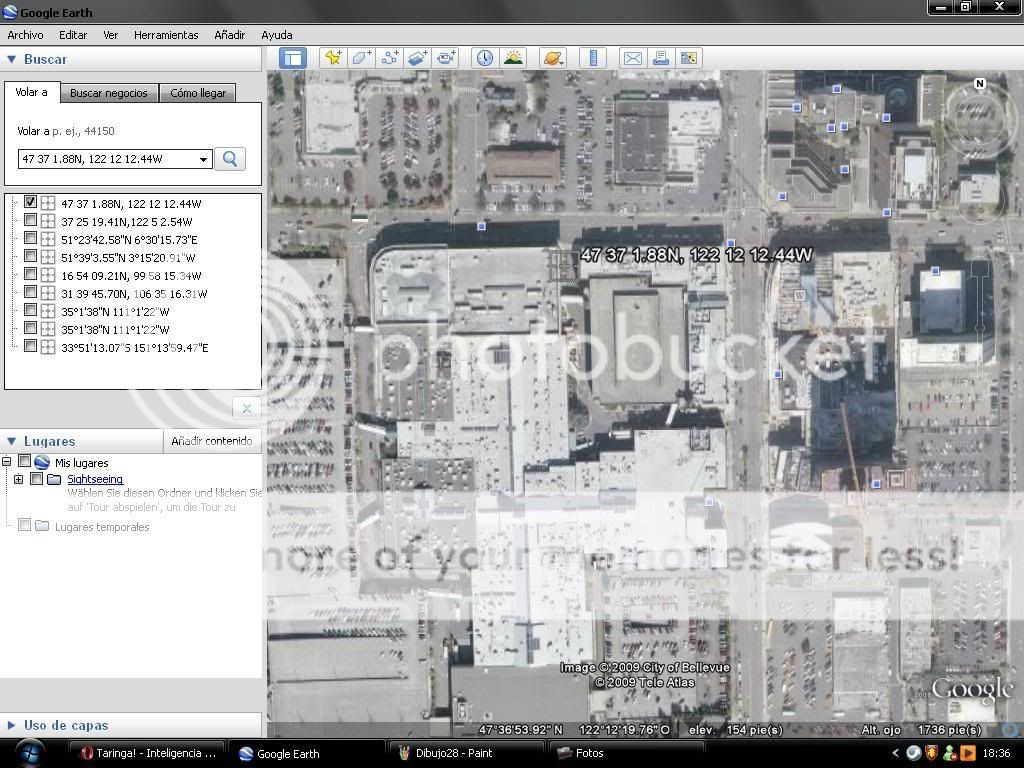Open Taringa browser window from taskbar

coord(148,753)
